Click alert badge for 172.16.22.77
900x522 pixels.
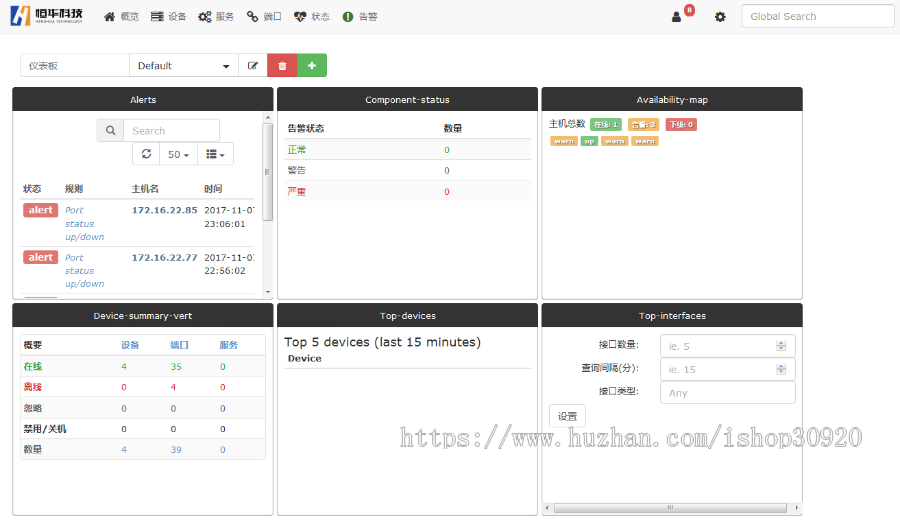pos(40,257)
